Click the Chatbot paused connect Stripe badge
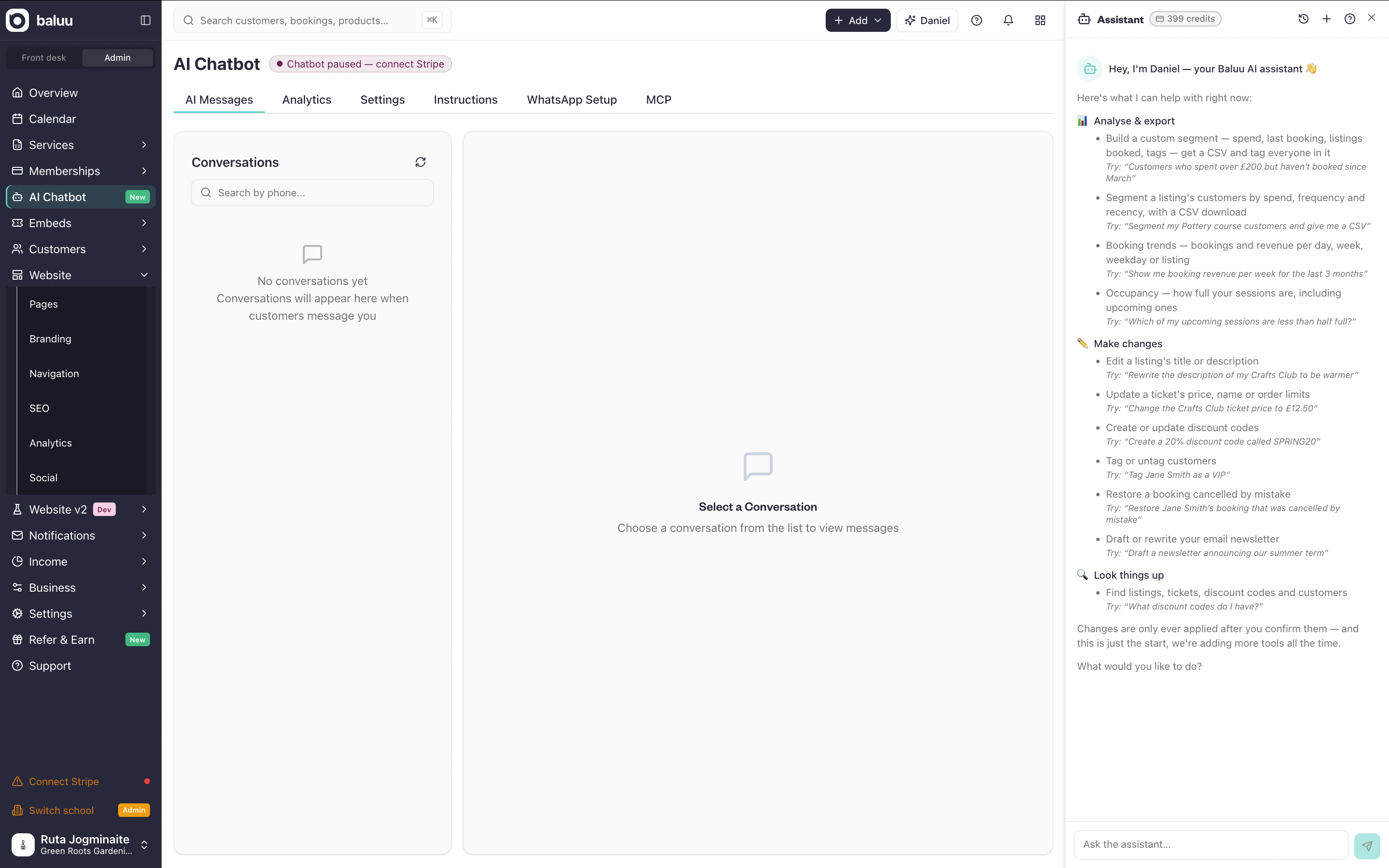This screenshot has height=868, width=1389. point(360,64)
